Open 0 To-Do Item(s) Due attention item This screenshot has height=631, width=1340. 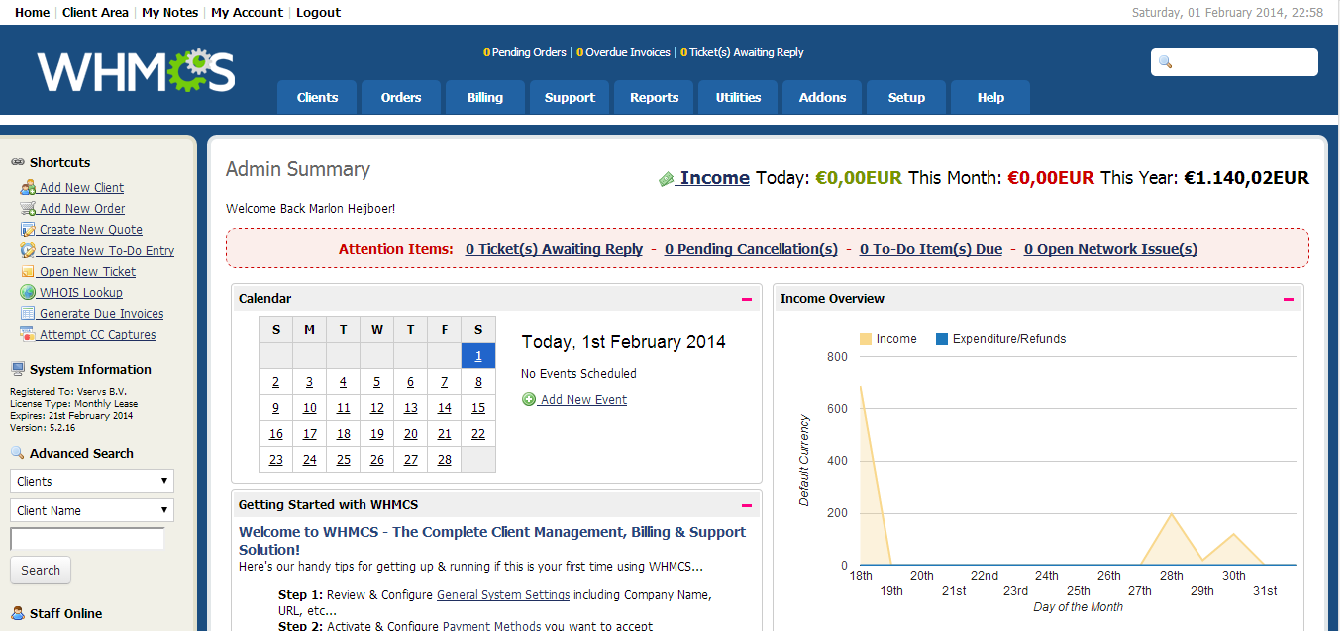click(x=931, y=249)
